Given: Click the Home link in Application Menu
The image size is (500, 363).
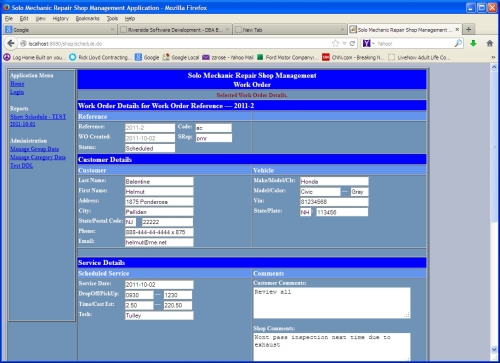Looking at the screenshot, I should 17,84.
